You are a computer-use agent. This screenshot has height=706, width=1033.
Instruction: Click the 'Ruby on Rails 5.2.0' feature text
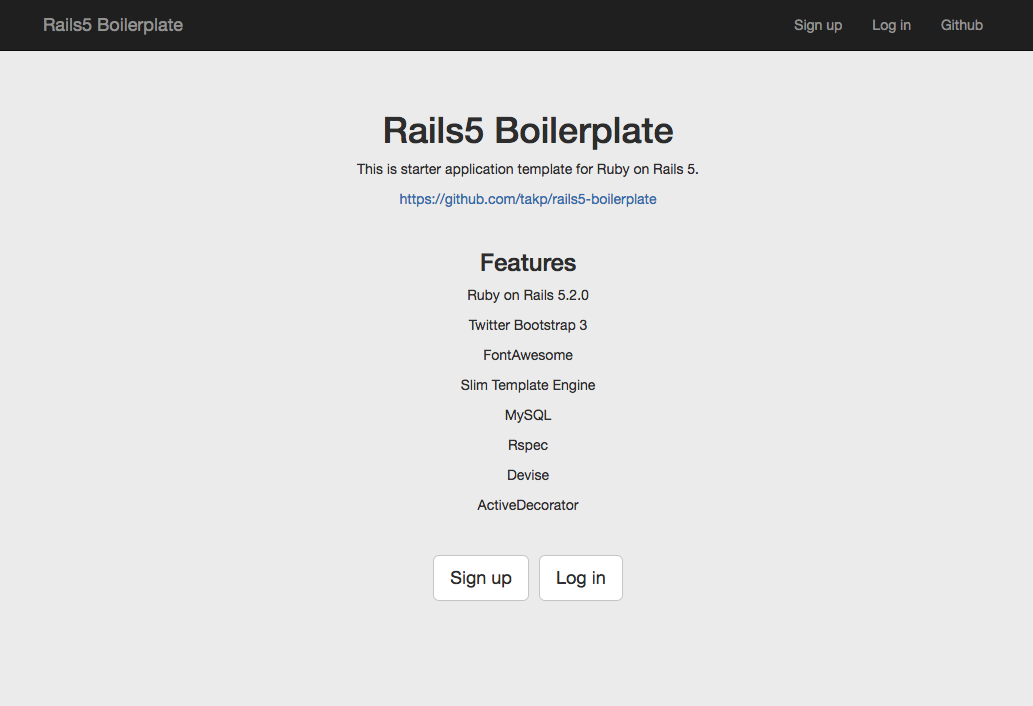[x=528, y=295]
